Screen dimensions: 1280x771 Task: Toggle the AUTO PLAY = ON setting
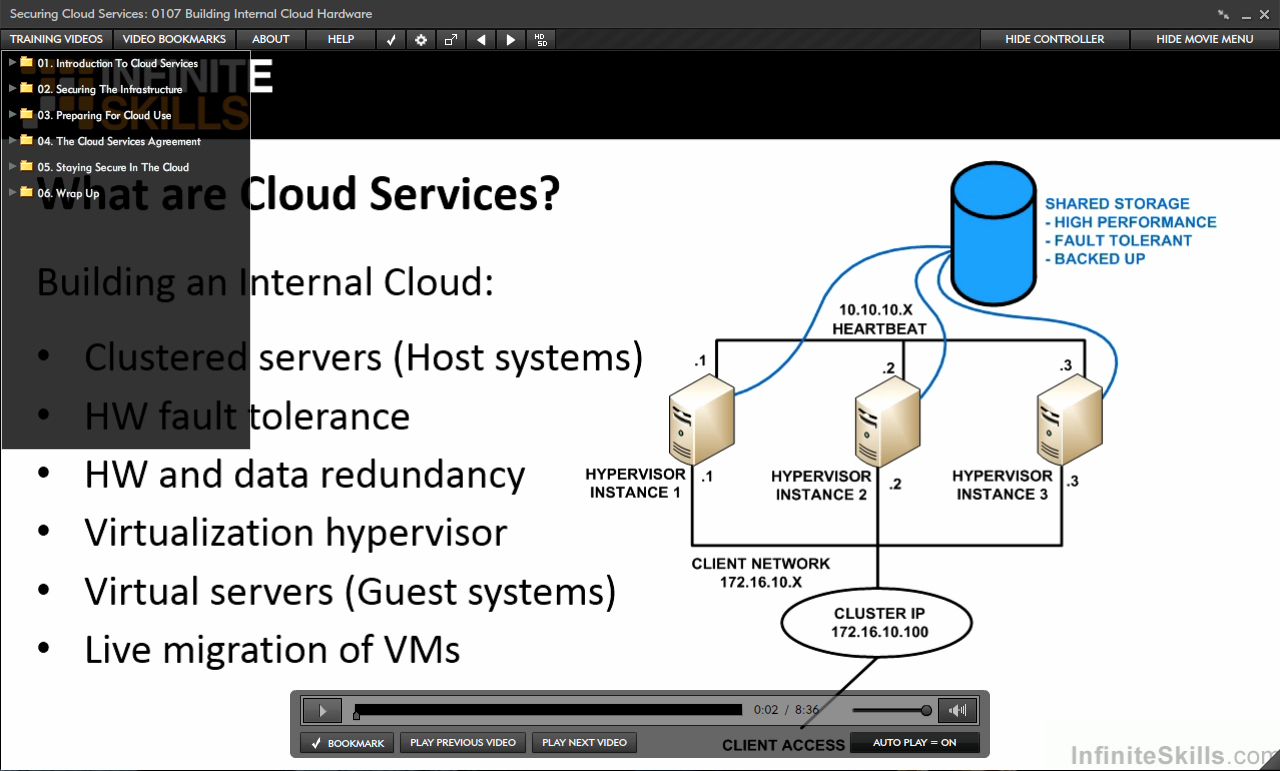click(914, 743)
